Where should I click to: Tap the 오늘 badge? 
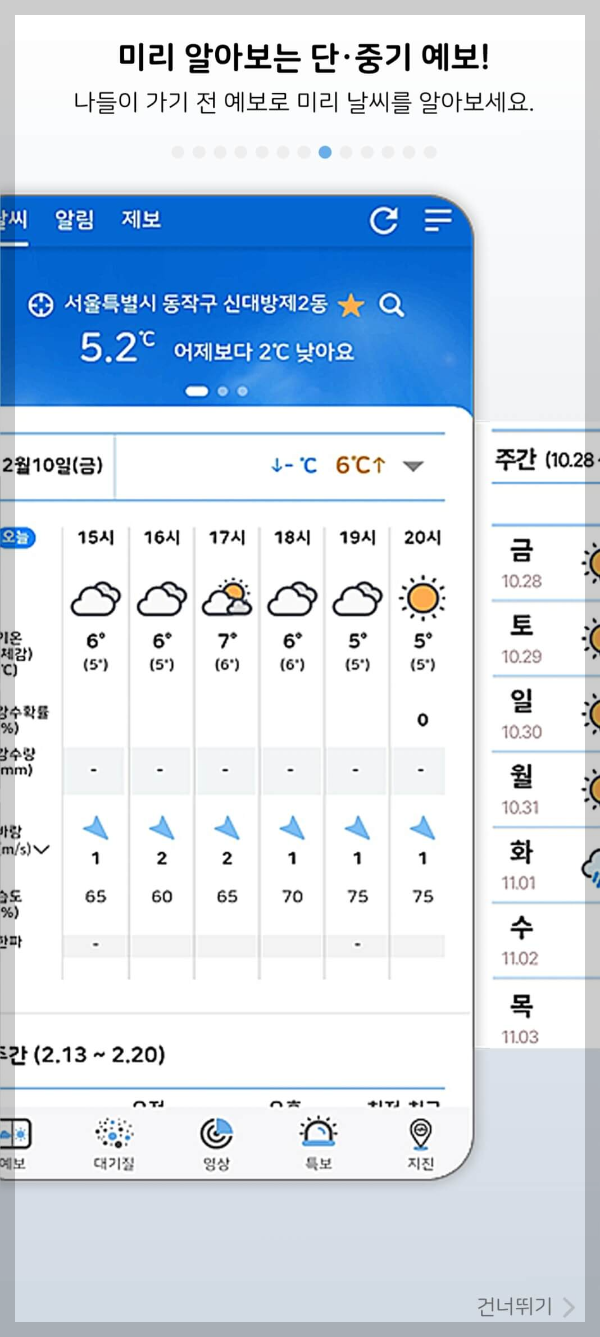(17, 538)
